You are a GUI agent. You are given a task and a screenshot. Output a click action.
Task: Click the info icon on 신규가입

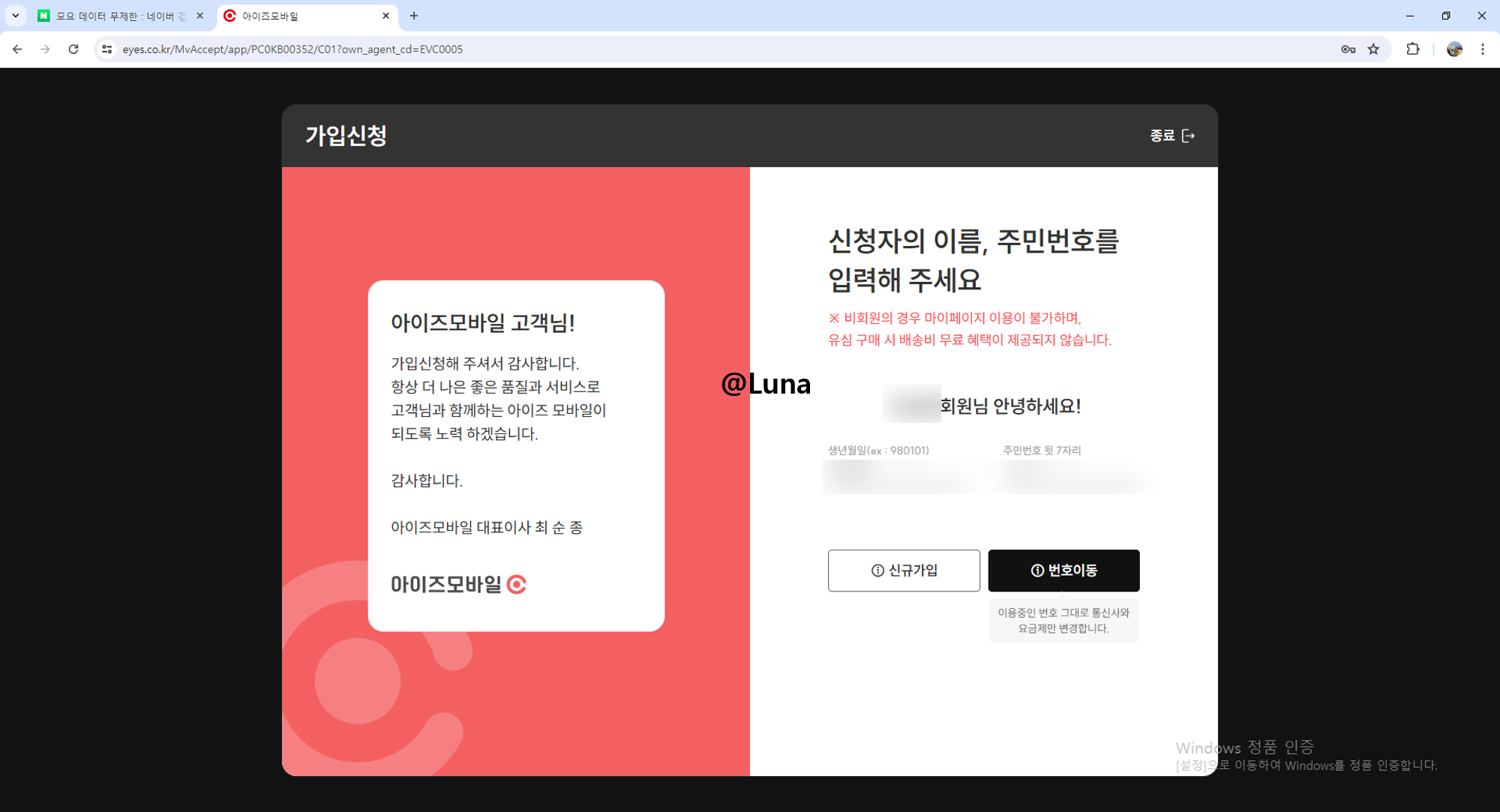(x=877, y=571)
